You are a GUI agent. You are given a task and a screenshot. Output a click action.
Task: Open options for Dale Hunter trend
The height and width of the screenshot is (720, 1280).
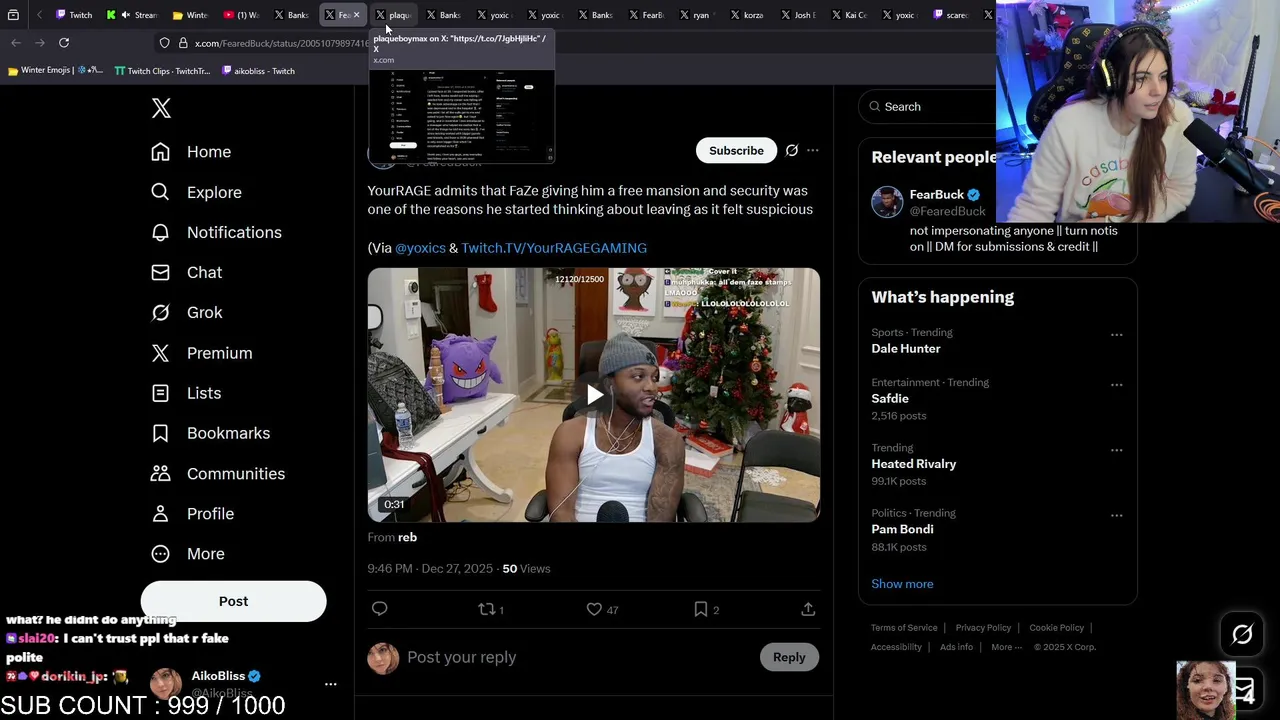1116,335
